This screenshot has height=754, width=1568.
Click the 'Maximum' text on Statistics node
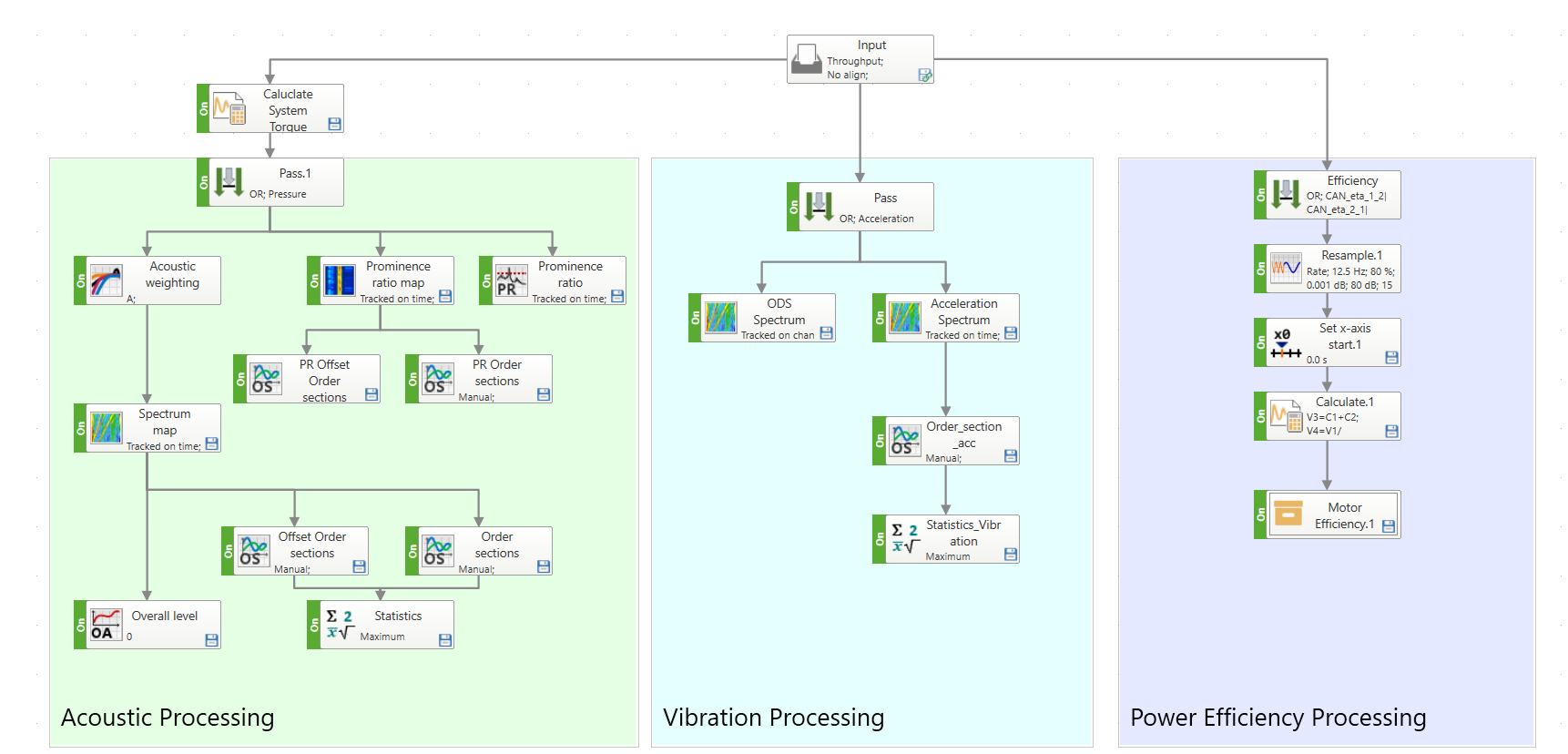point(382,637)
